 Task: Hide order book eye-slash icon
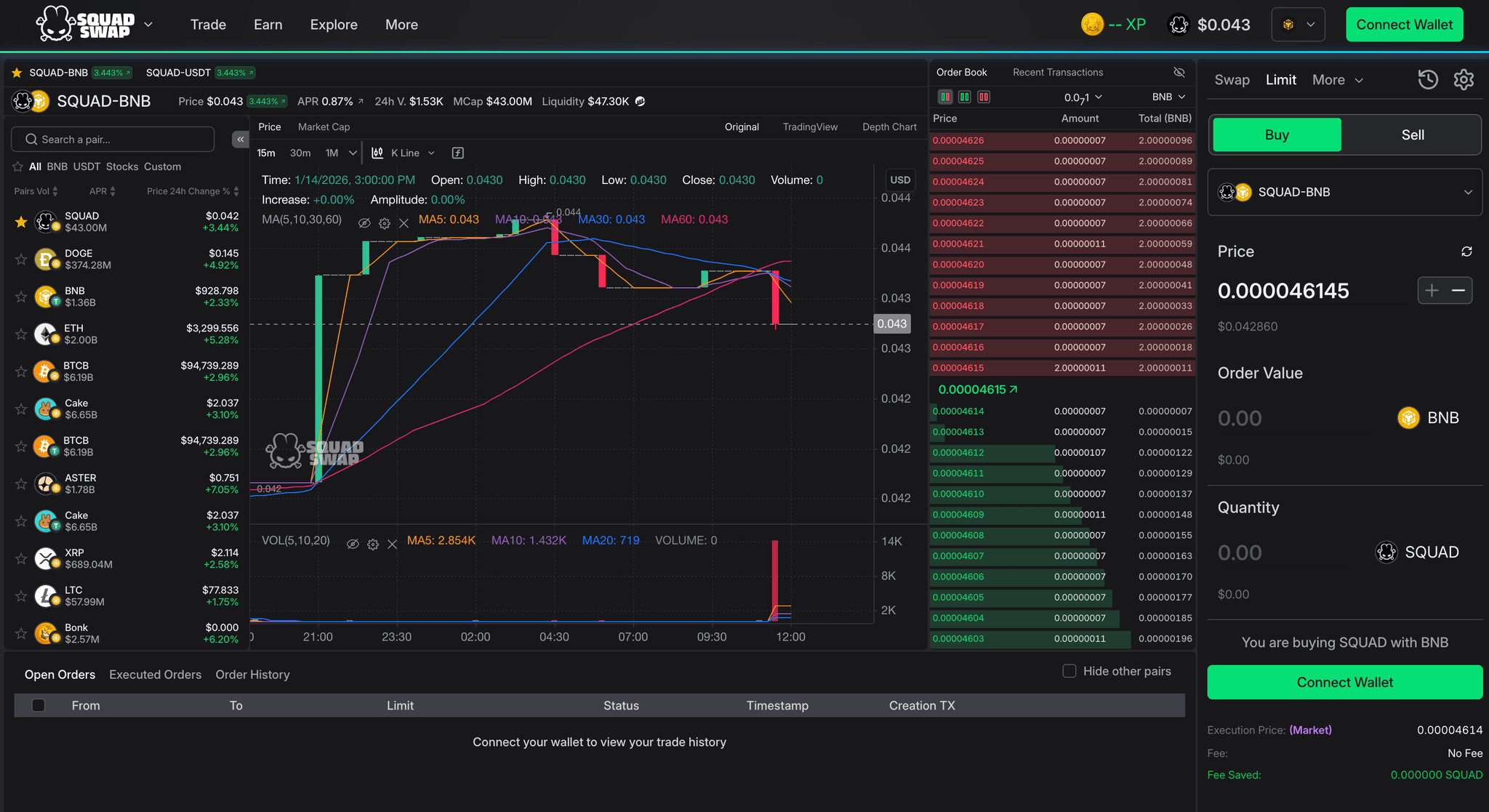(x=1179, y=72)
